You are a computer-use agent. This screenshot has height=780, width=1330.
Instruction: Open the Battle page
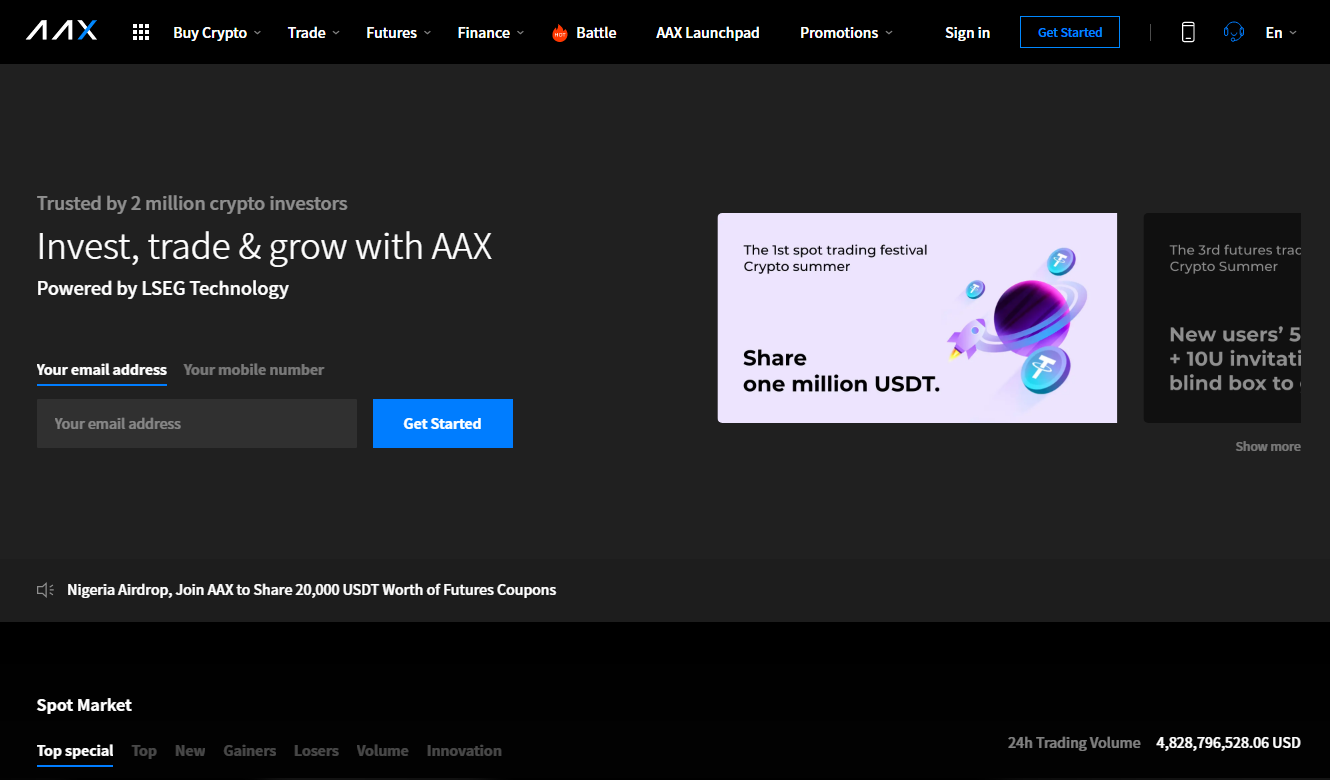click(x=596, y=33)
